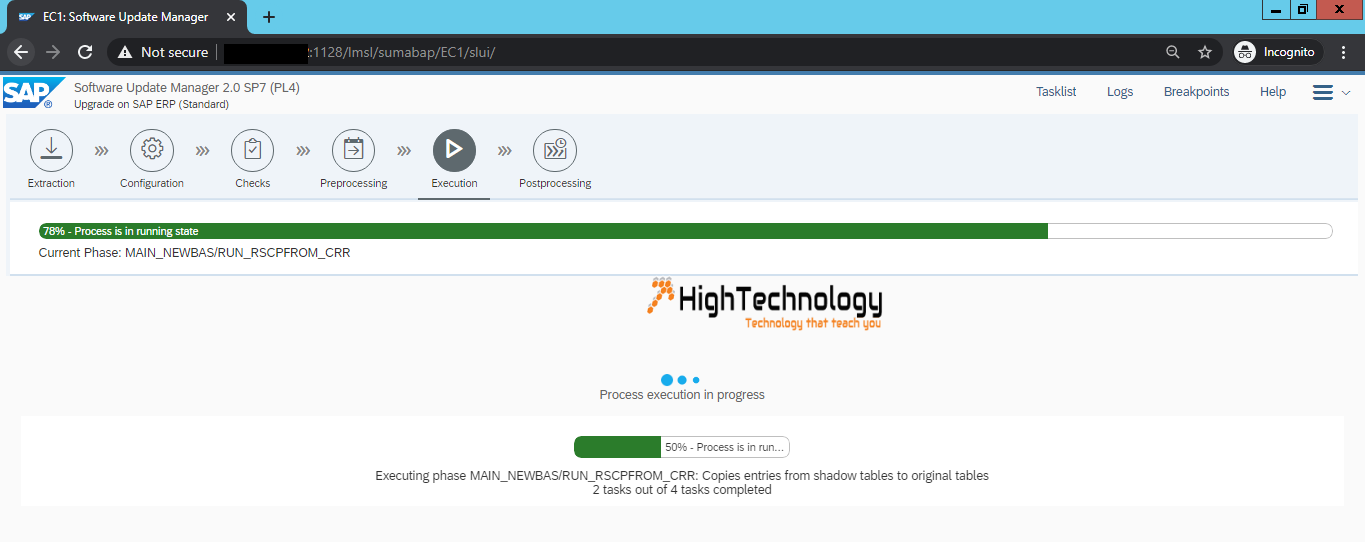Click the Not secure warning icon
1365x542 pixels.
point(125,52)
